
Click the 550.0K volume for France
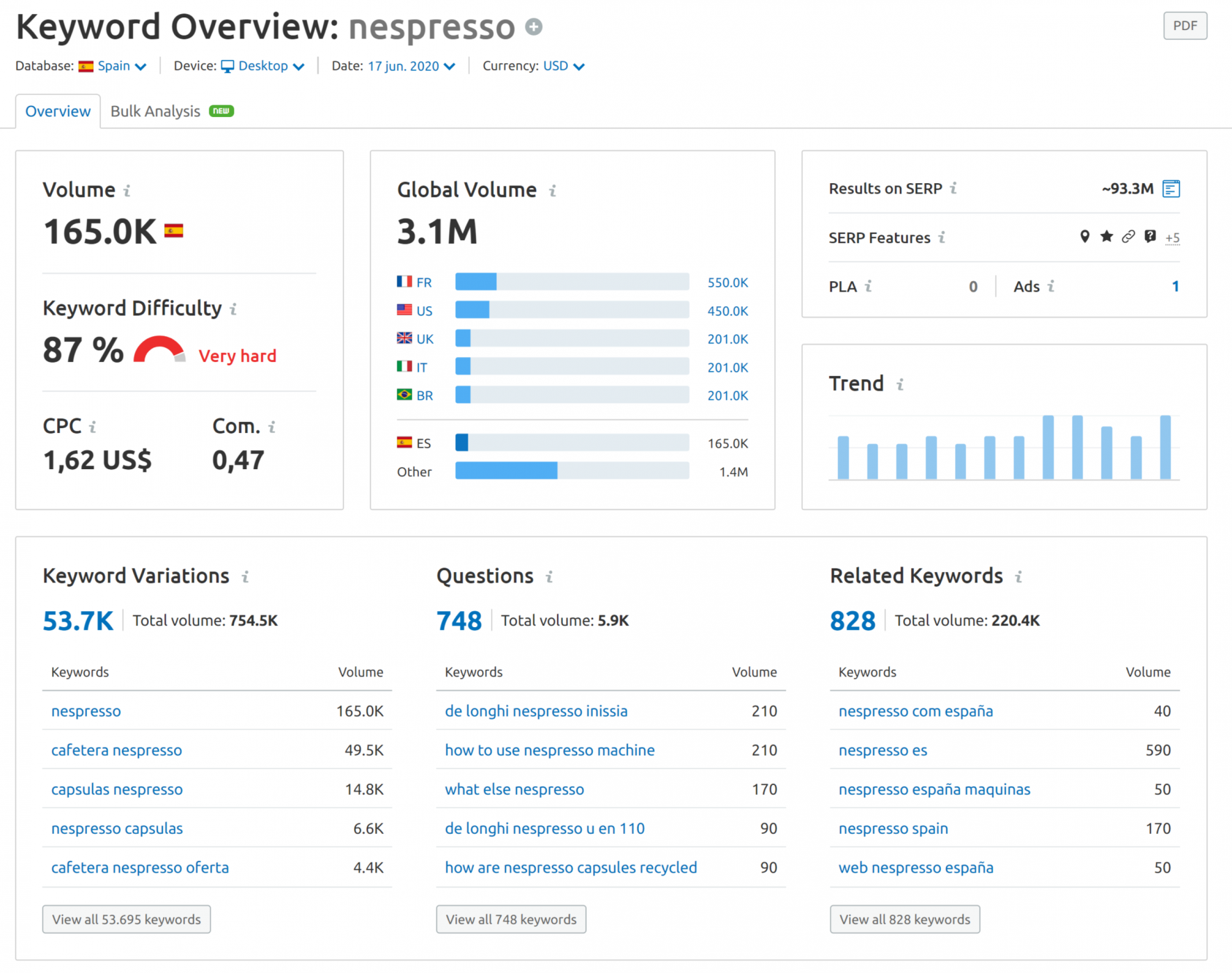click(x=727, y=283)
